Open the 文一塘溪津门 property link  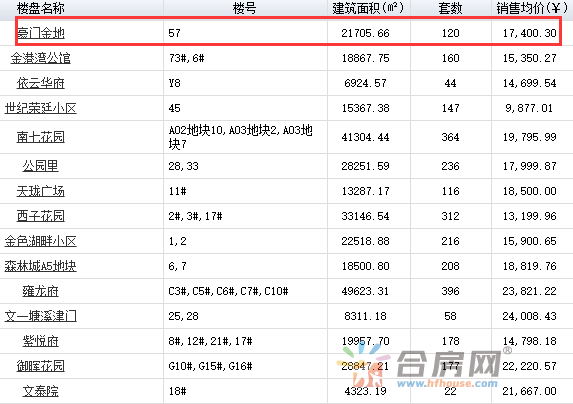41,316
